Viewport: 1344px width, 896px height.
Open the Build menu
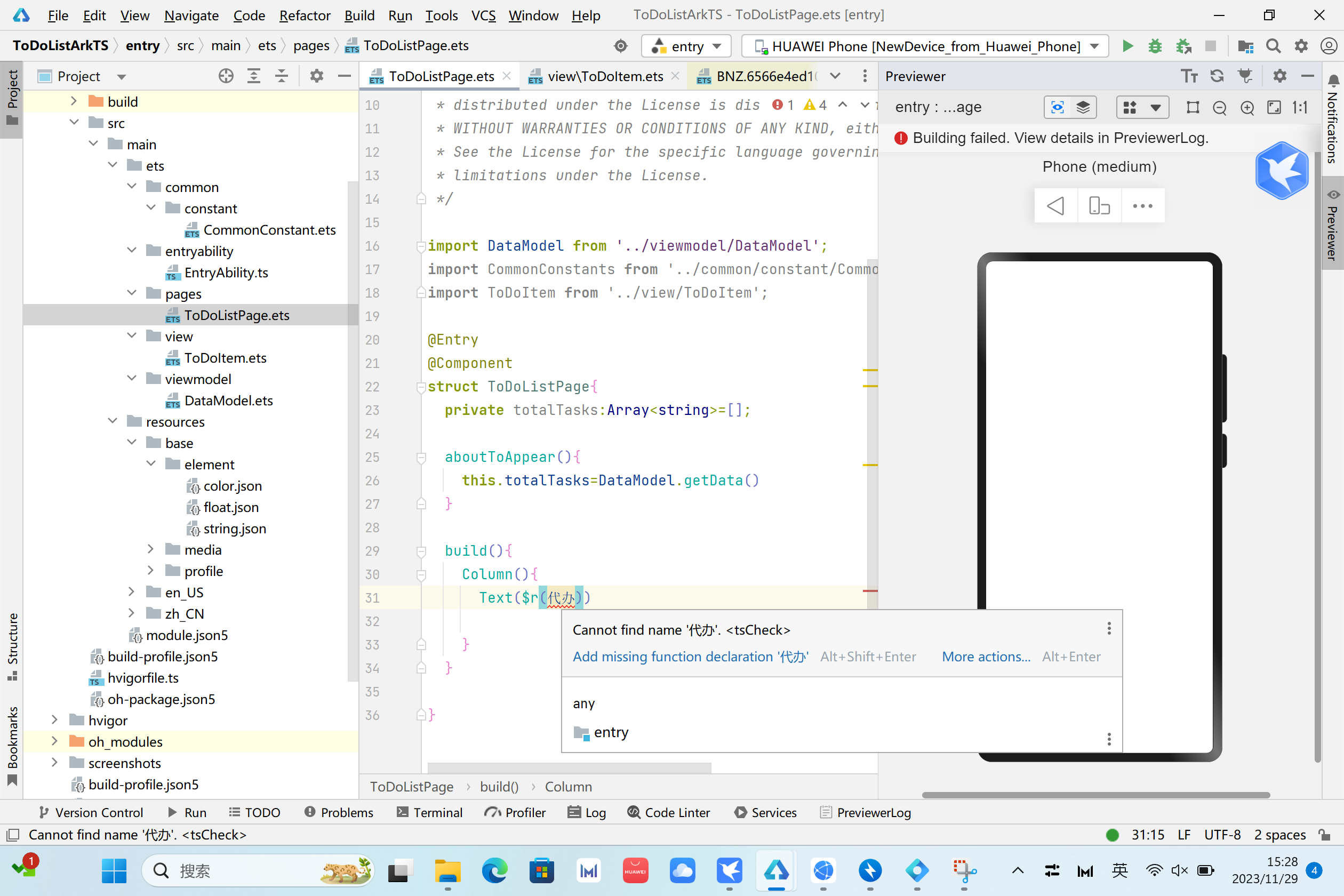[x=359, y=15]
